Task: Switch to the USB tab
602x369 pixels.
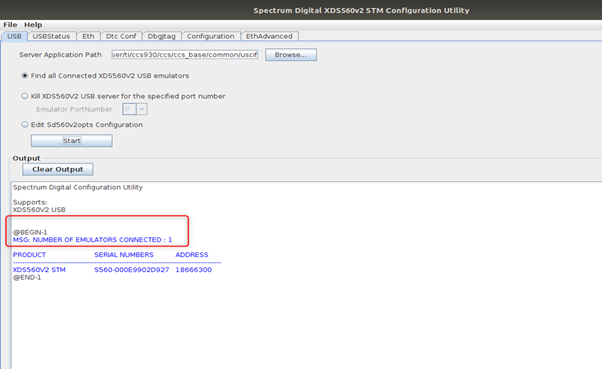Action: click(x=14, y=36)
